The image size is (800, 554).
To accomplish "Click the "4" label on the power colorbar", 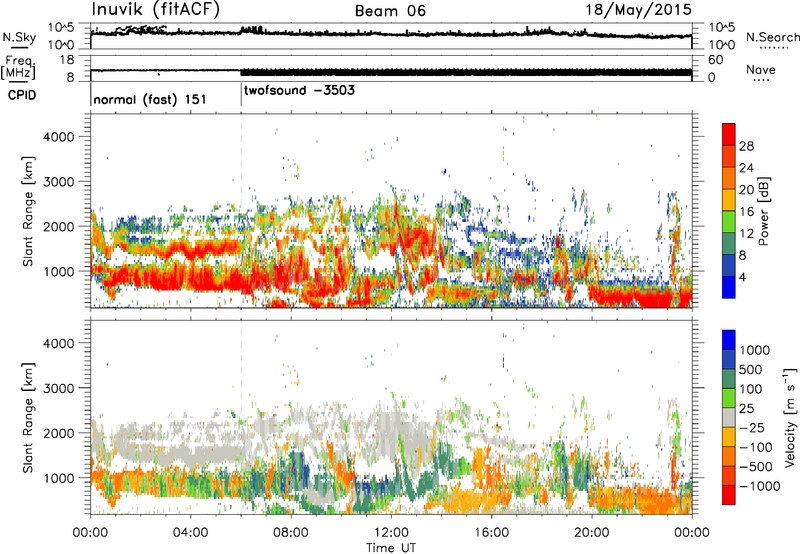I will pyautogui.click(x=742, y=277).
